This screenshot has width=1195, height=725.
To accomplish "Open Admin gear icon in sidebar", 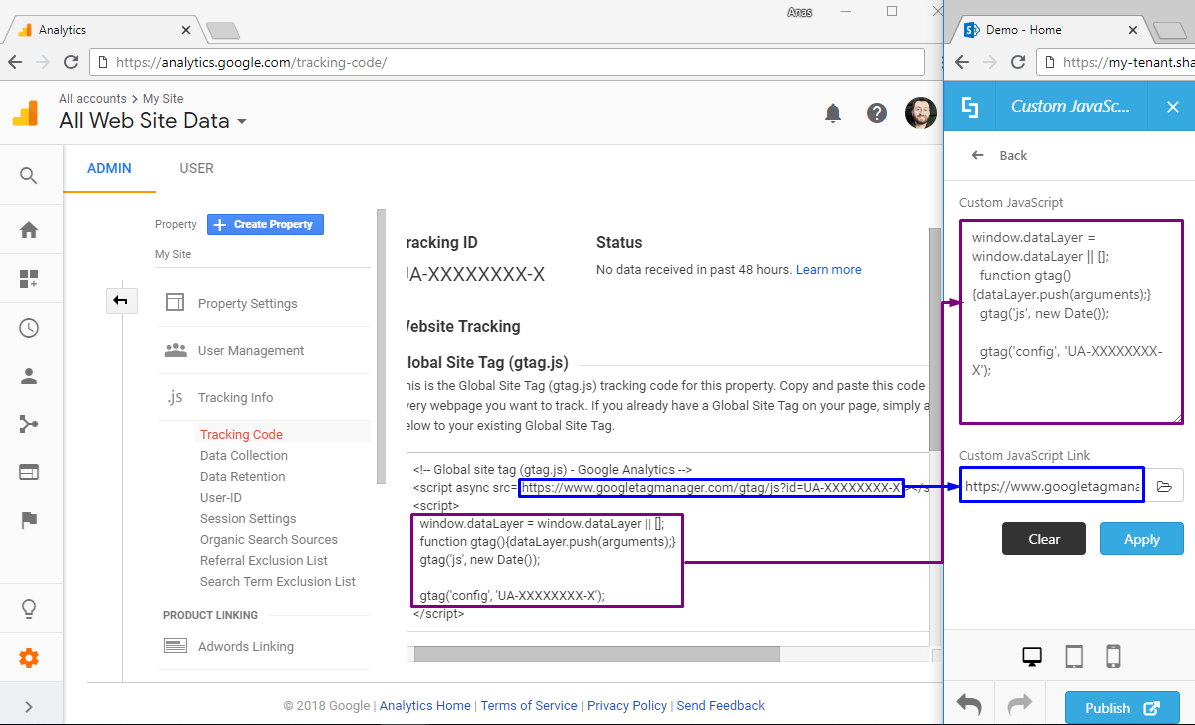I will tap(29, 658).
